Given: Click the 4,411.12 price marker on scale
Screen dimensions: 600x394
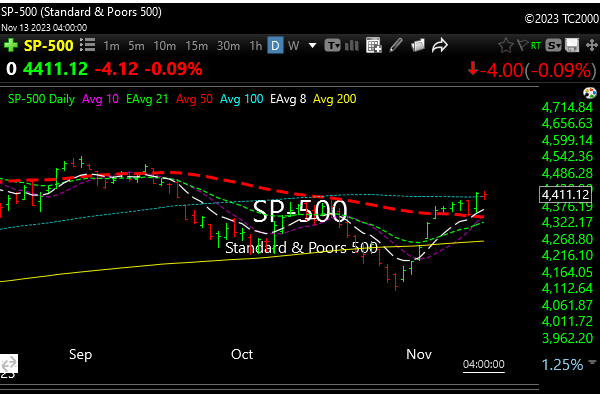Looking at the screenshot, I should tap(565, 194).
